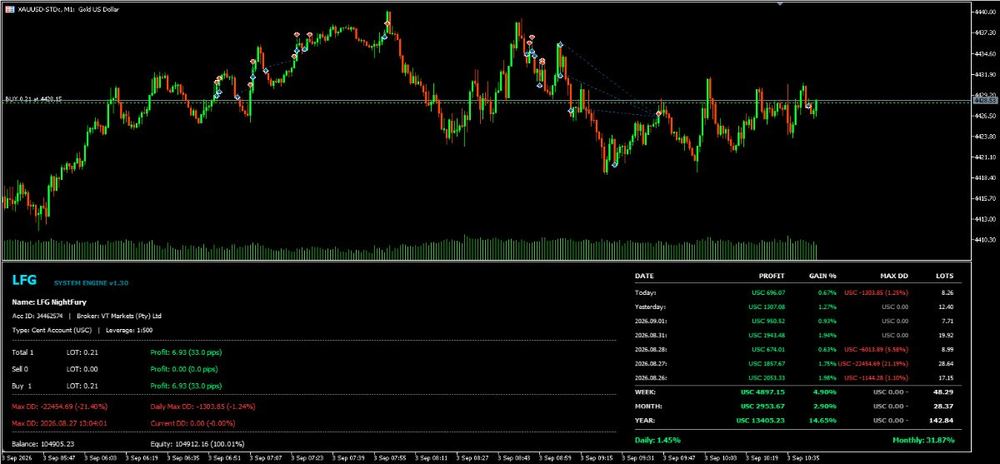
Task: Click Profit: 0.00 (0.0 pips) value
Action: click(184, 369)
